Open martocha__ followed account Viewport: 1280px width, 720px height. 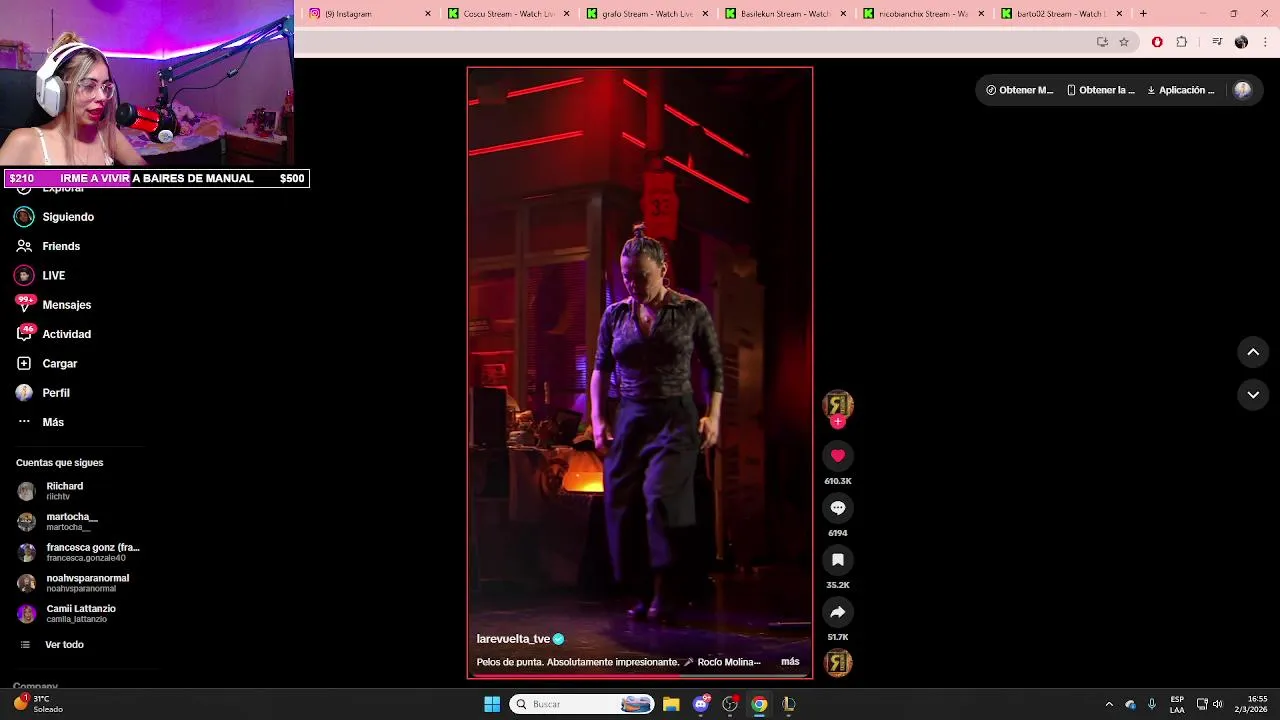point(58,522)
